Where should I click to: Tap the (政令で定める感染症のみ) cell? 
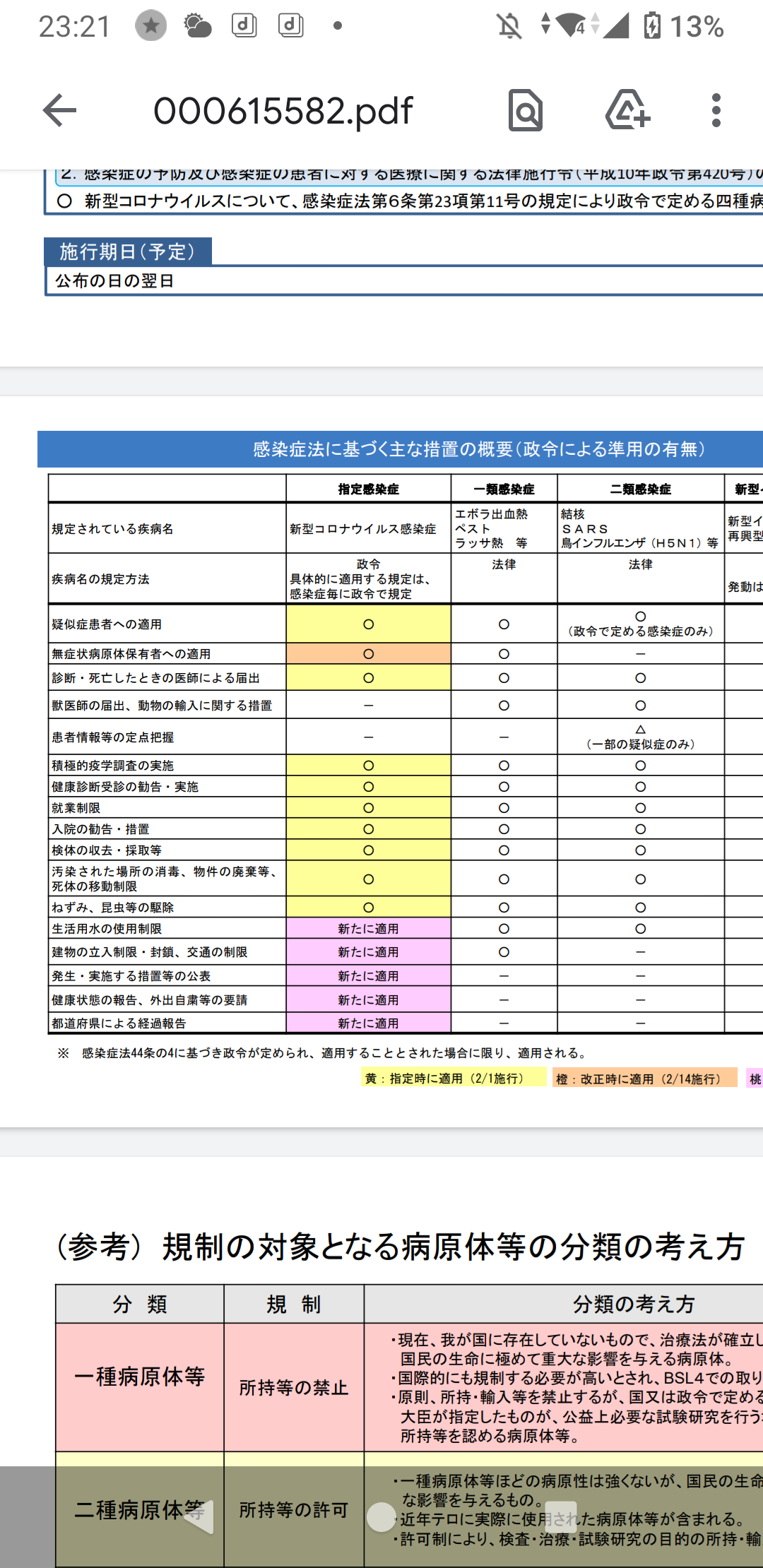click(640, 624)
